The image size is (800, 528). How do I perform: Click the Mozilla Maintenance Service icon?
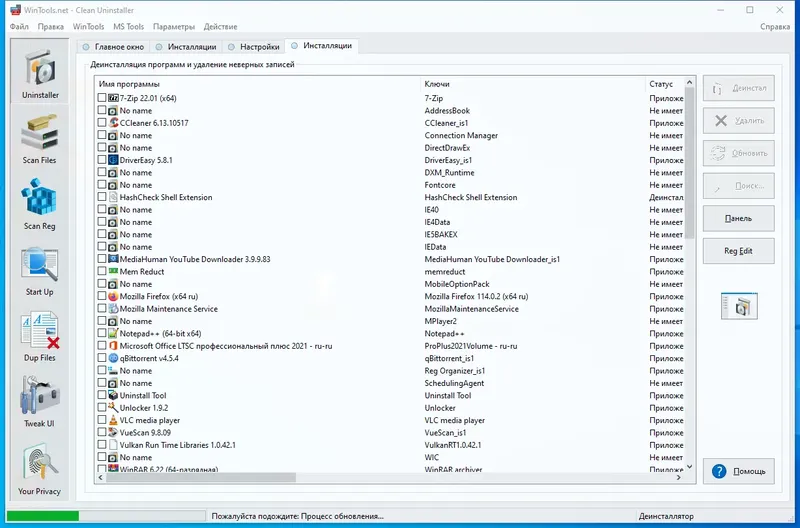click(113, 309)
